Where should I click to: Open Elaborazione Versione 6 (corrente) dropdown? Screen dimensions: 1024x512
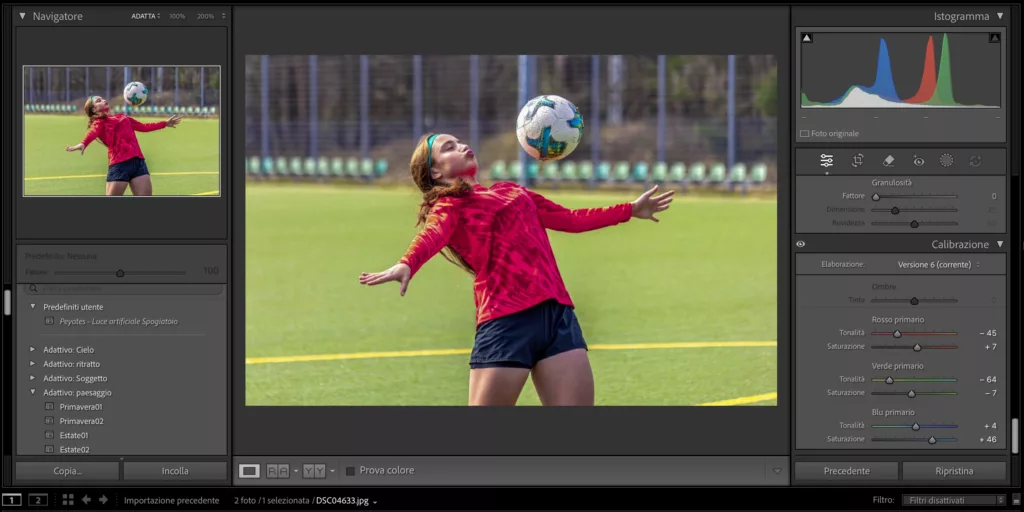tap(939, 264)
